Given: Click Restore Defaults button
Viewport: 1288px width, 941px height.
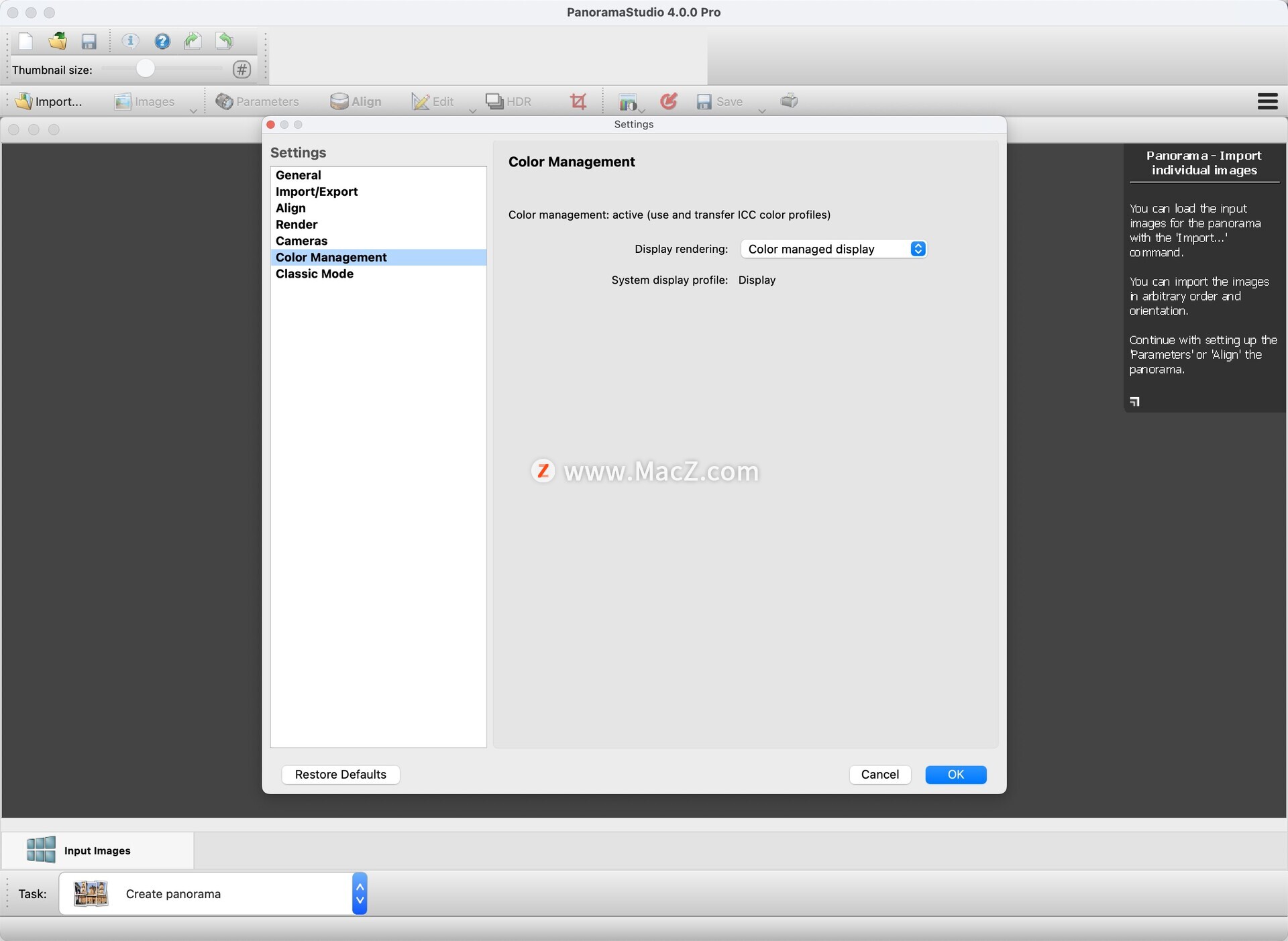Looking at the screenshot, I should 341,775.
